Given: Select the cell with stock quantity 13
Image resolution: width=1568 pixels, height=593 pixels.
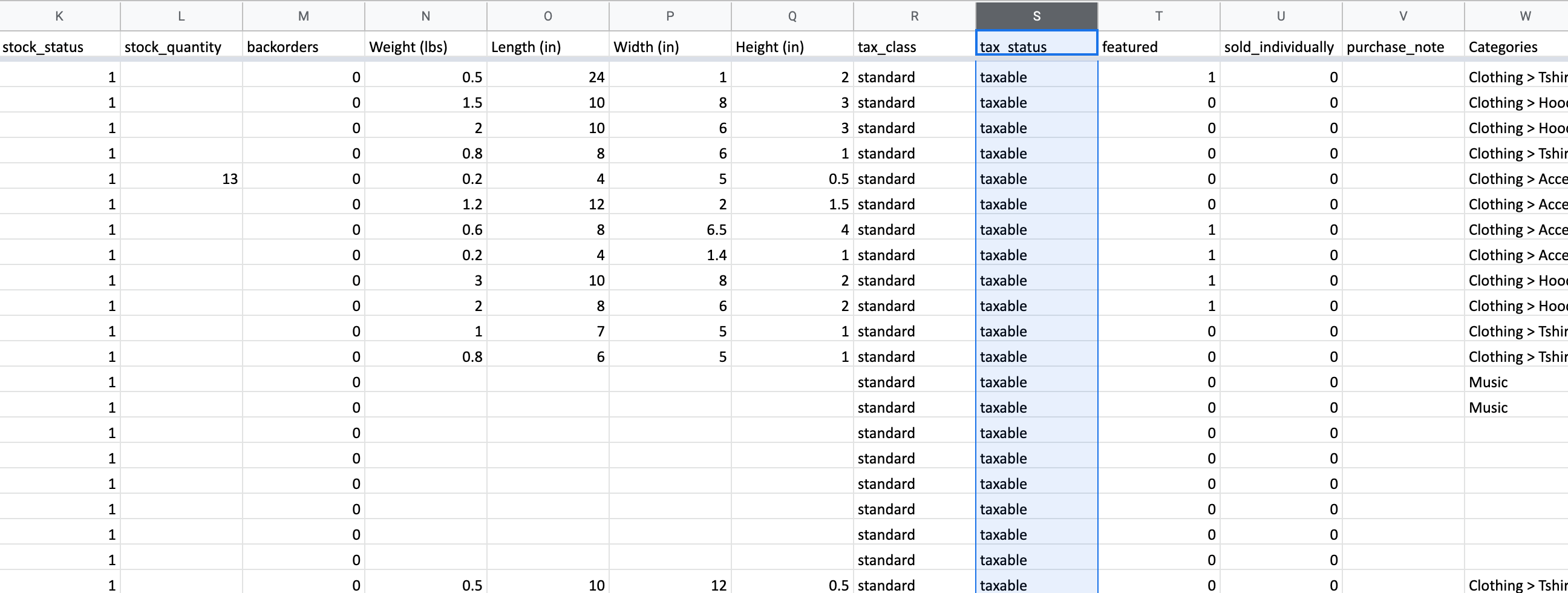Looking at the screenshot, I should tap(181, 179).
